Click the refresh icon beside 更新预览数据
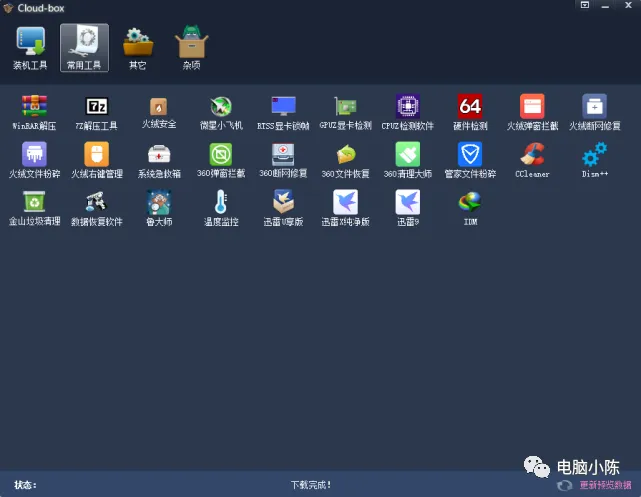This screenshot has height=497, width=641. coord(565,485)
